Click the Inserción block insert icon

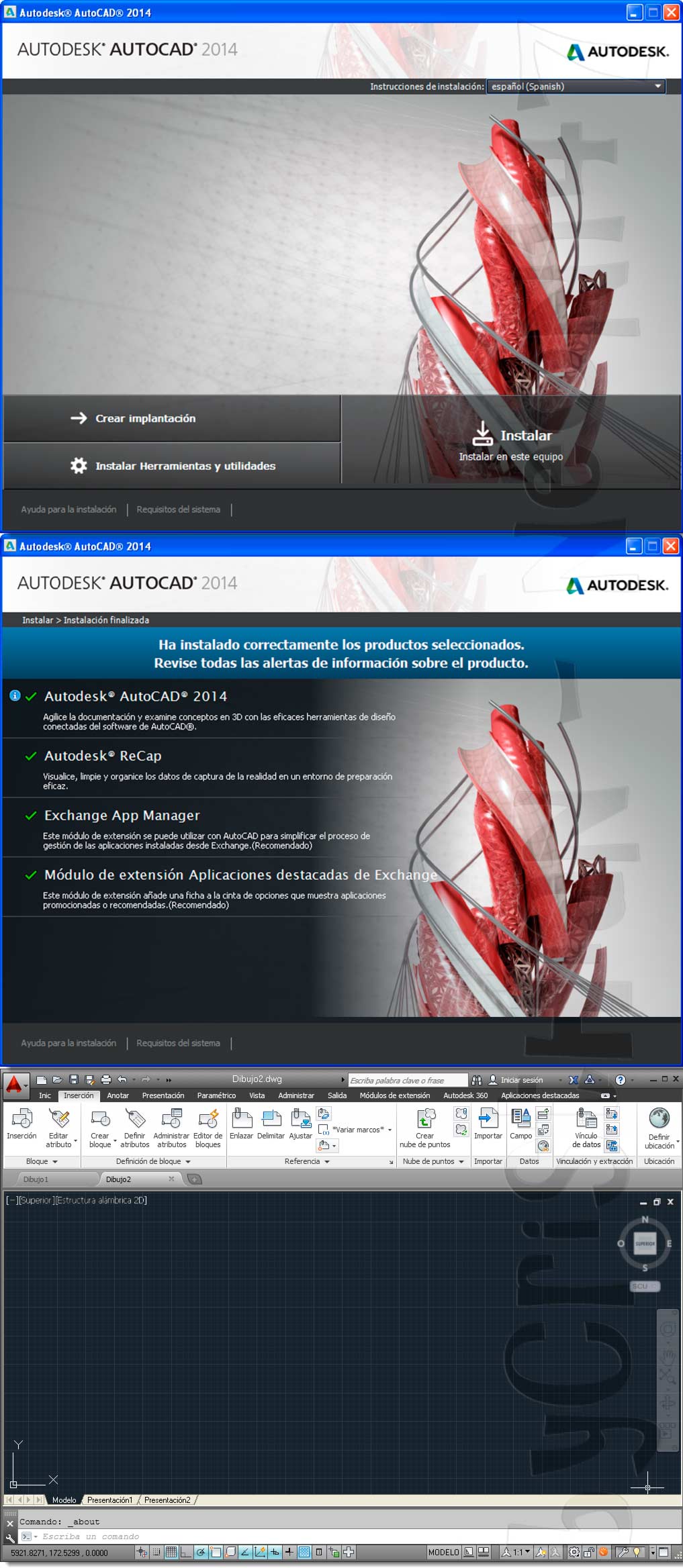(21, 1119)
